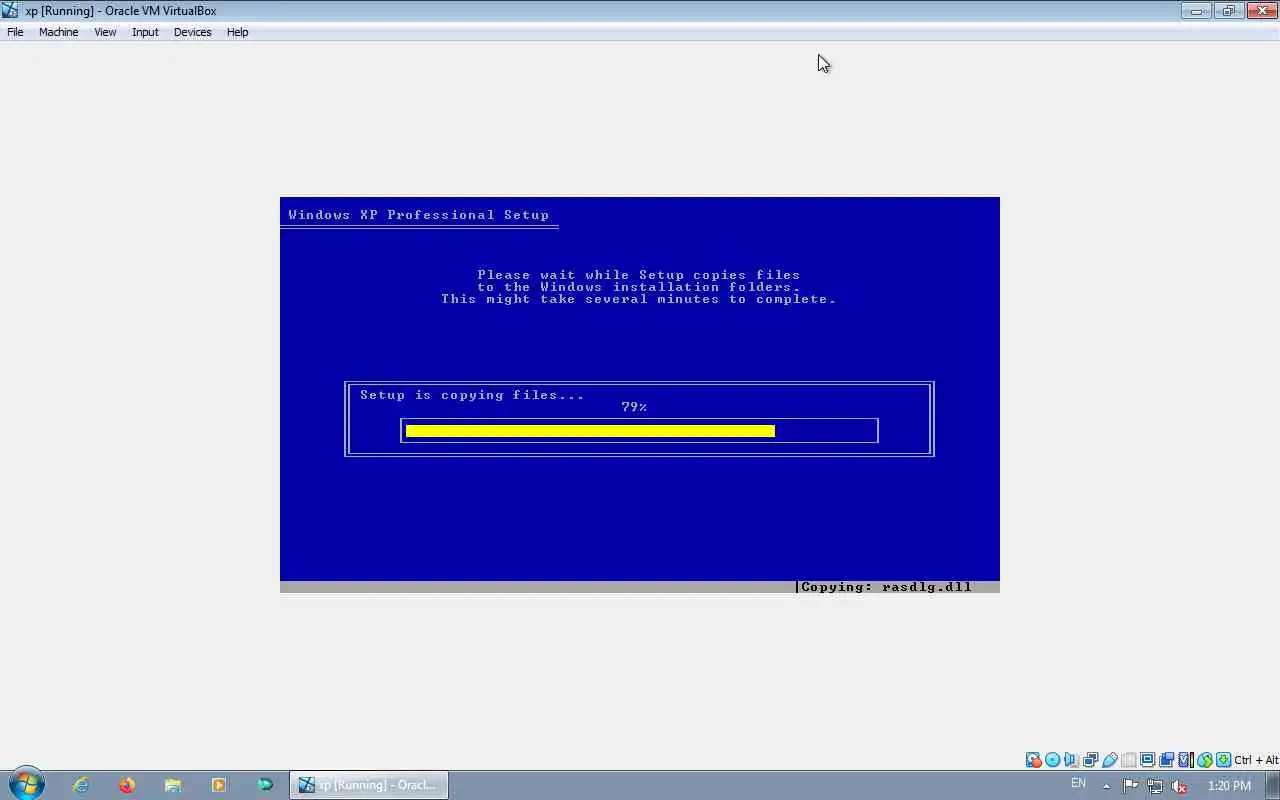Open the Devices menu
Viewport: 1280px width, 800px height.
coord(192,32)
